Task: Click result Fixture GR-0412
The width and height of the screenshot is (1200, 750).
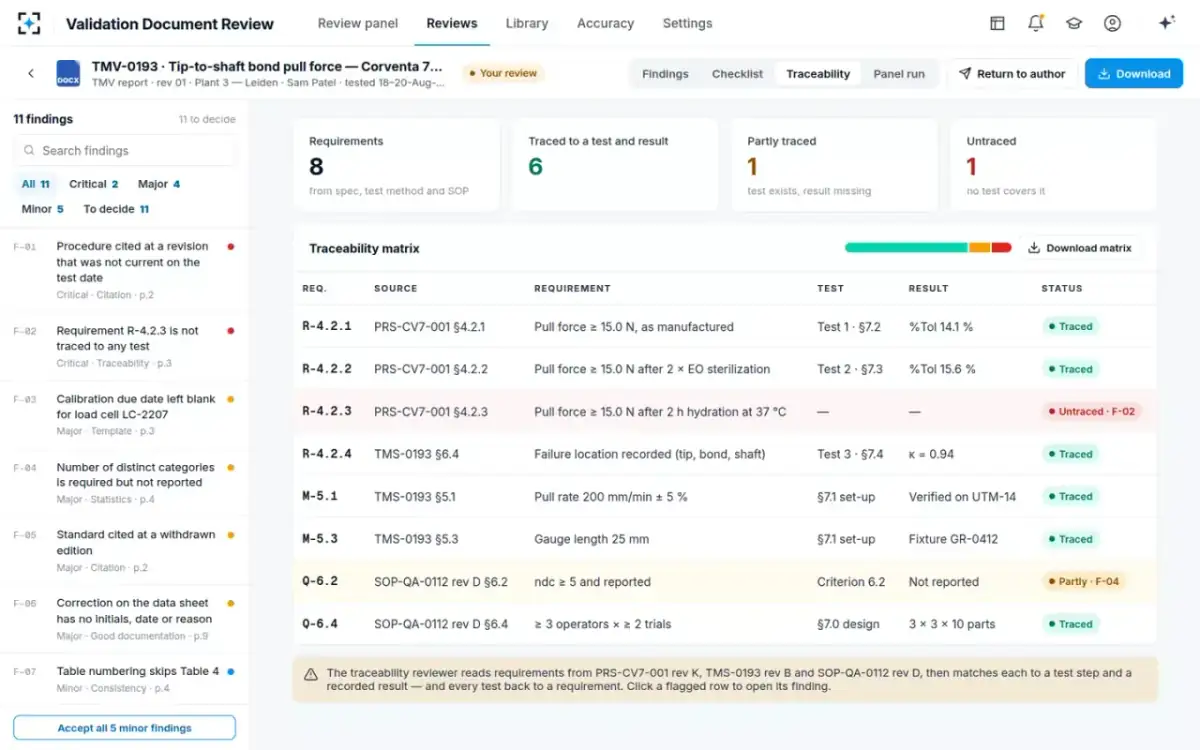Action: point(953,539)
